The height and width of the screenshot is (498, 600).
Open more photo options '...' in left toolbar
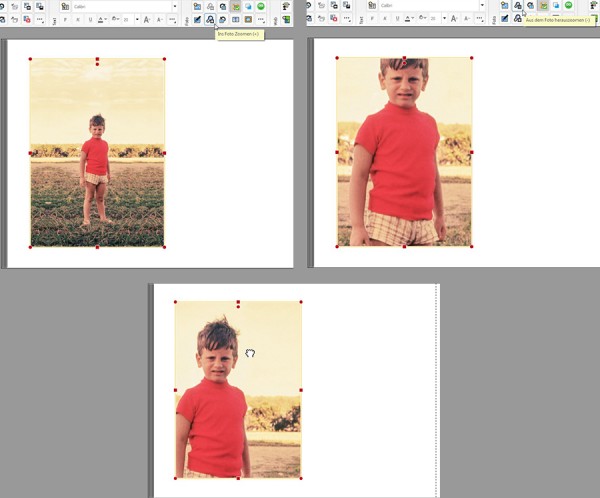(261, 19)
